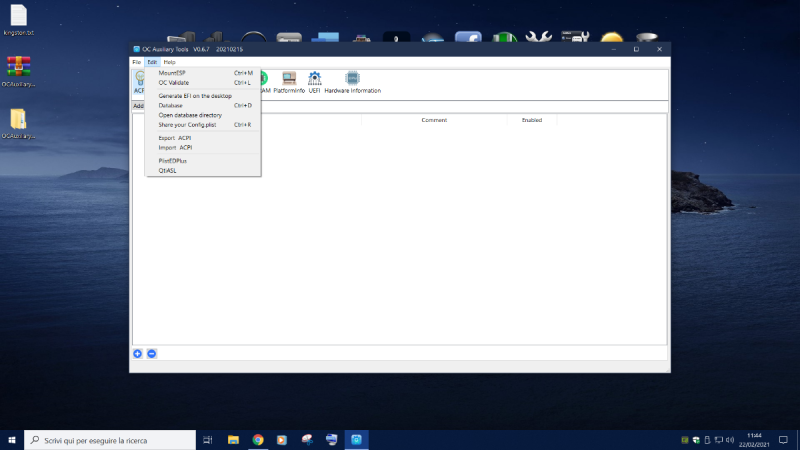Choose Export ACPI menu entry
The width and height of the screenshot is (800, 450).
tap(203, 138)
